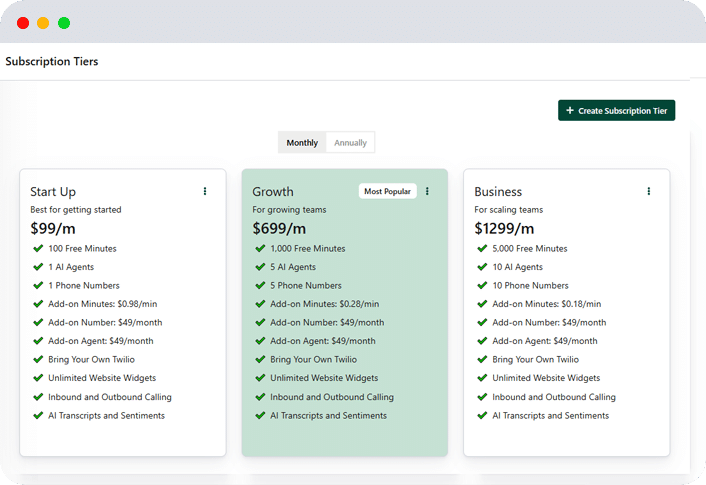Click checkmark next to Add-on Minutes: $0.28/min
706x485 pixels.
(x=259, y=304)
